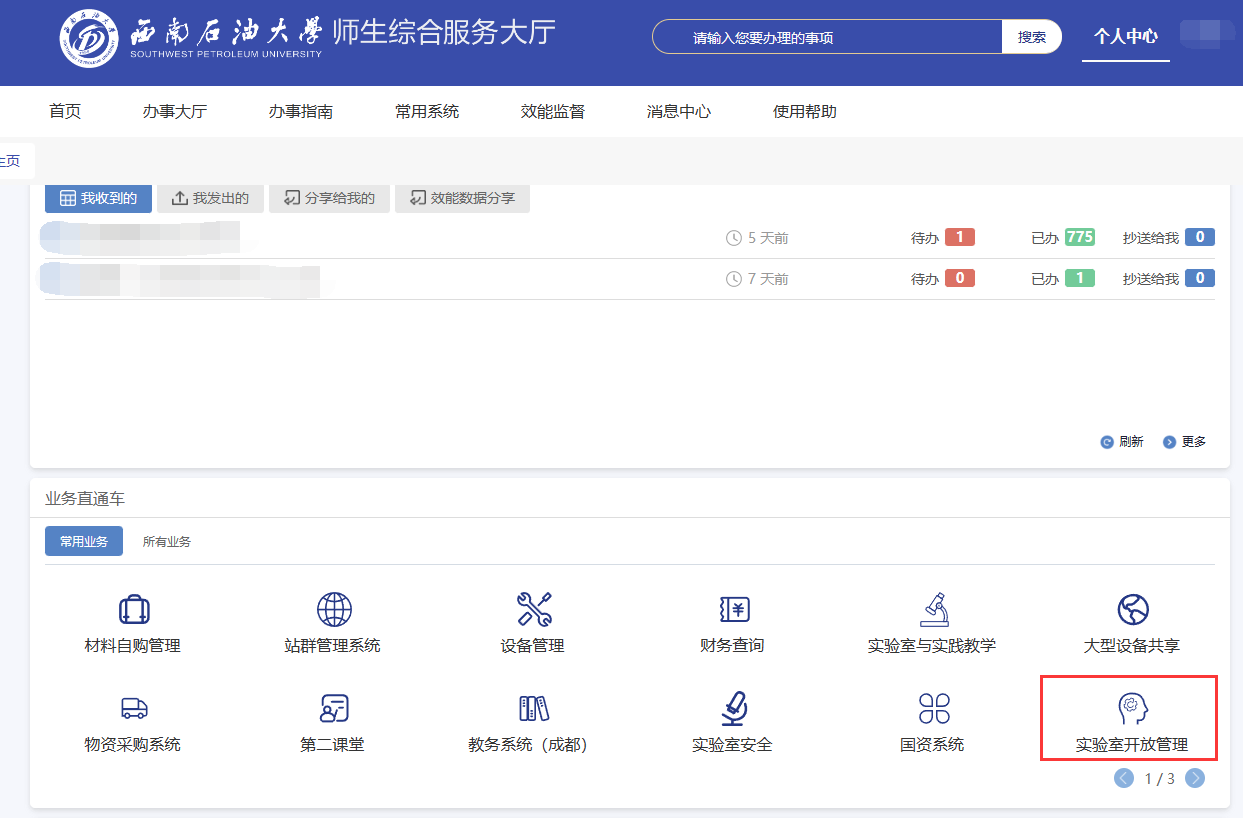Select the 我发出的 tab
Image resolution: width=1243 pixels, height=818 pixels.
(x=210, y=198)
